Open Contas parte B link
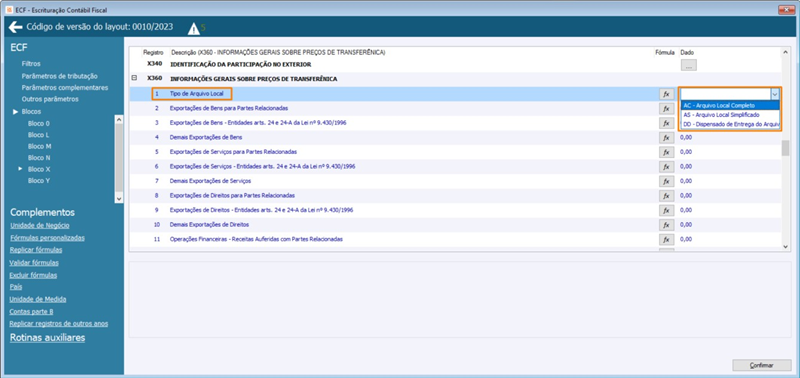The width and height of the screenshot is (800, 378). pos(31,311)
